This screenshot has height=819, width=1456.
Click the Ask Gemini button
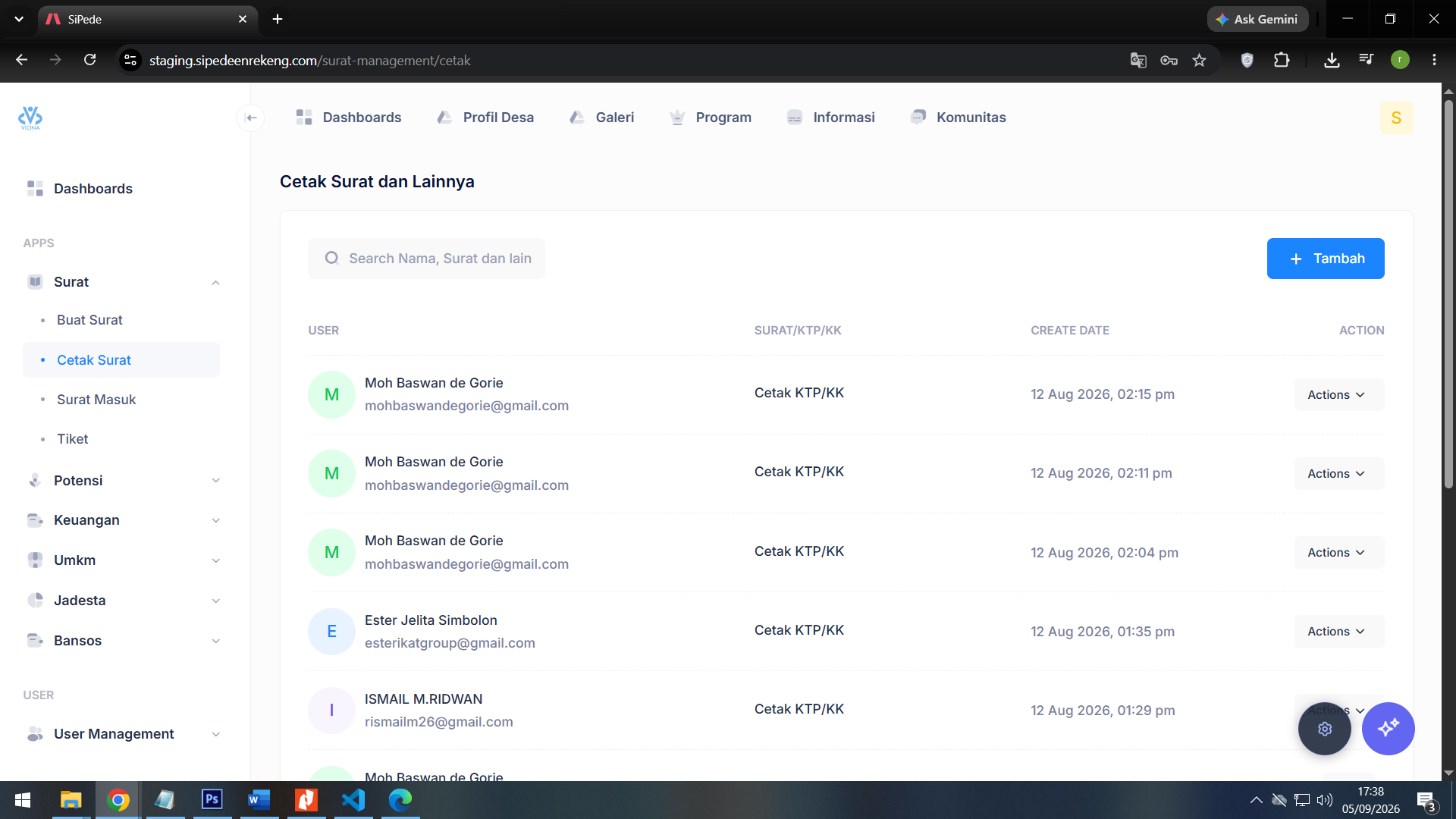click(1257, 20)
